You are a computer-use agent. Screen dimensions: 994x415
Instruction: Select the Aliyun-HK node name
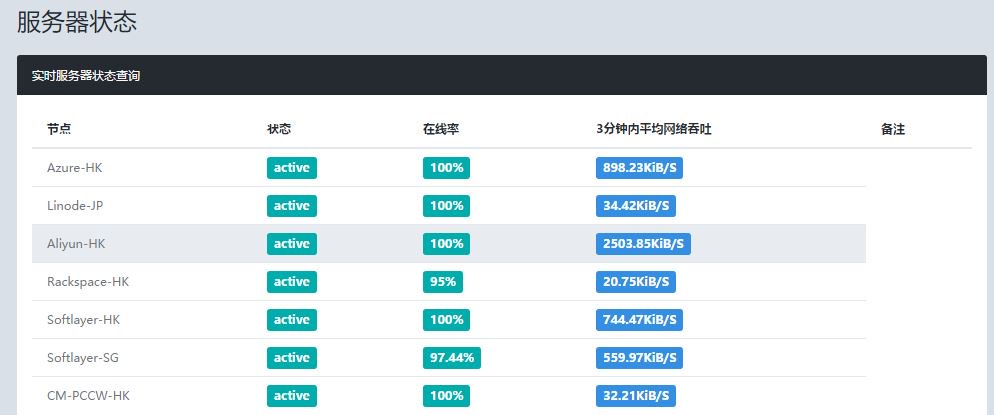pyautogui.click(x=76, y=244)
